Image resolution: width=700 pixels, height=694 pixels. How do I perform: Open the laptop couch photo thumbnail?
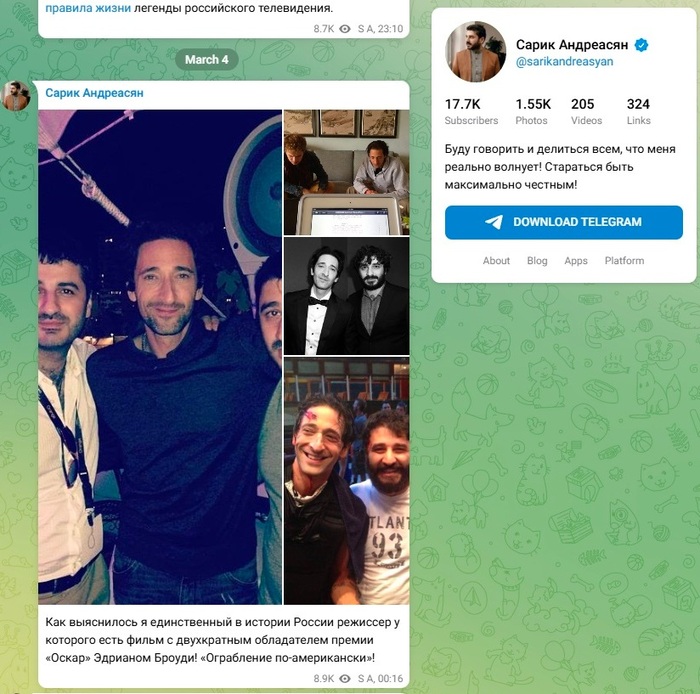pos(346,172)
